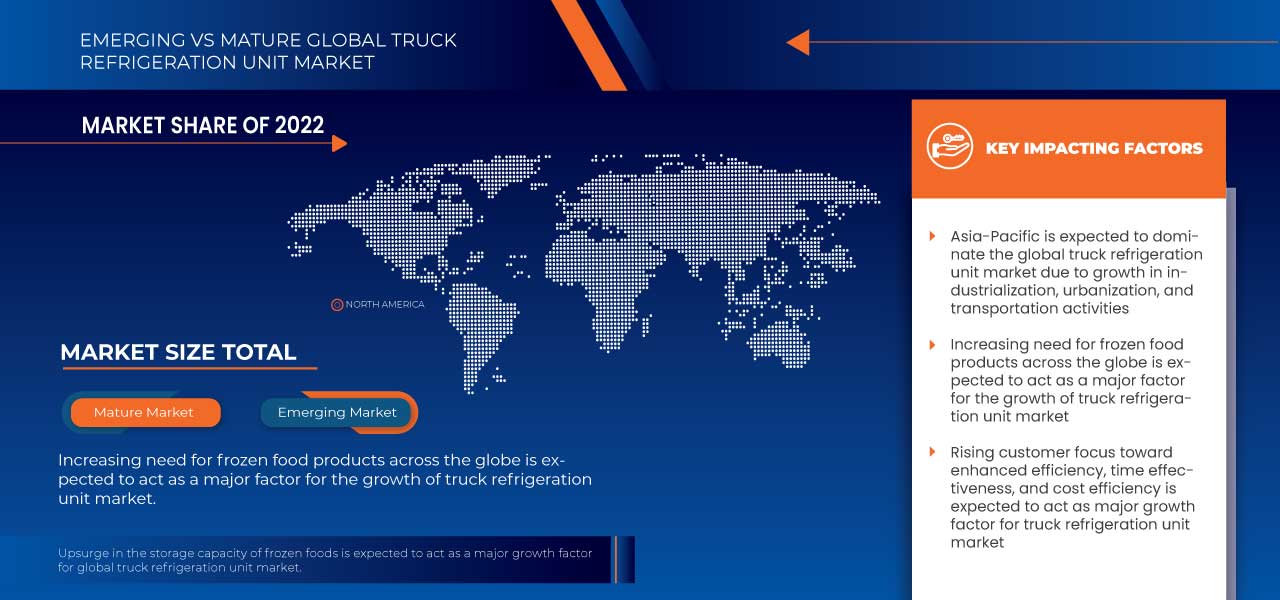Click orange arrowhead under Market Share of 2022
The image size is (1280, 600).
pos(339,144)
